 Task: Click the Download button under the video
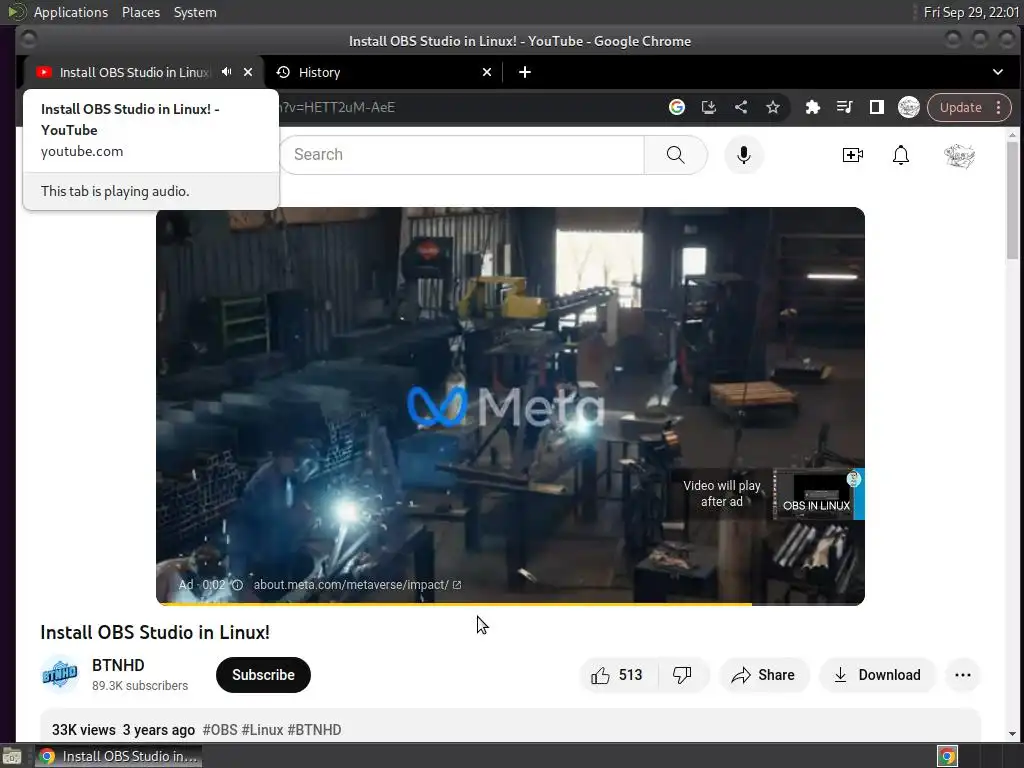click(x=878, y=675)
